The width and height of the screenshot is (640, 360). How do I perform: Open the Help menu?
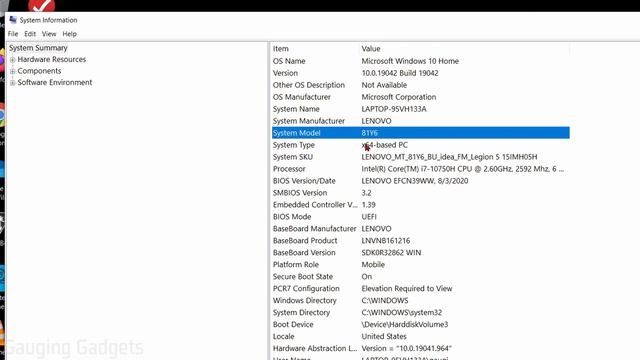pyautogui.click(x=69, y=34)
